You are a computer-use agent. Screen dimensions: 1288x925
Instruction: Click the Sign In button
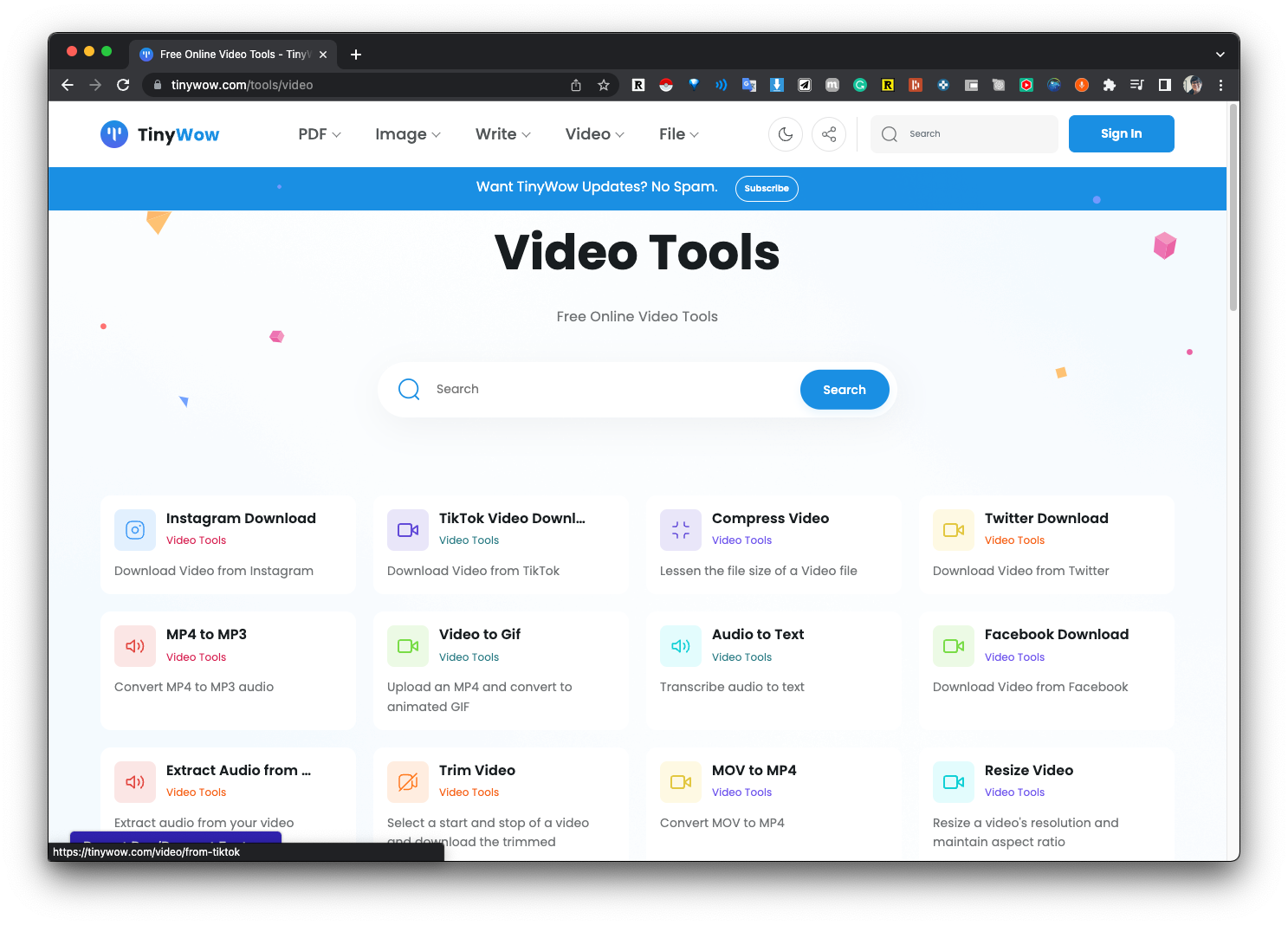point(1122,134)
